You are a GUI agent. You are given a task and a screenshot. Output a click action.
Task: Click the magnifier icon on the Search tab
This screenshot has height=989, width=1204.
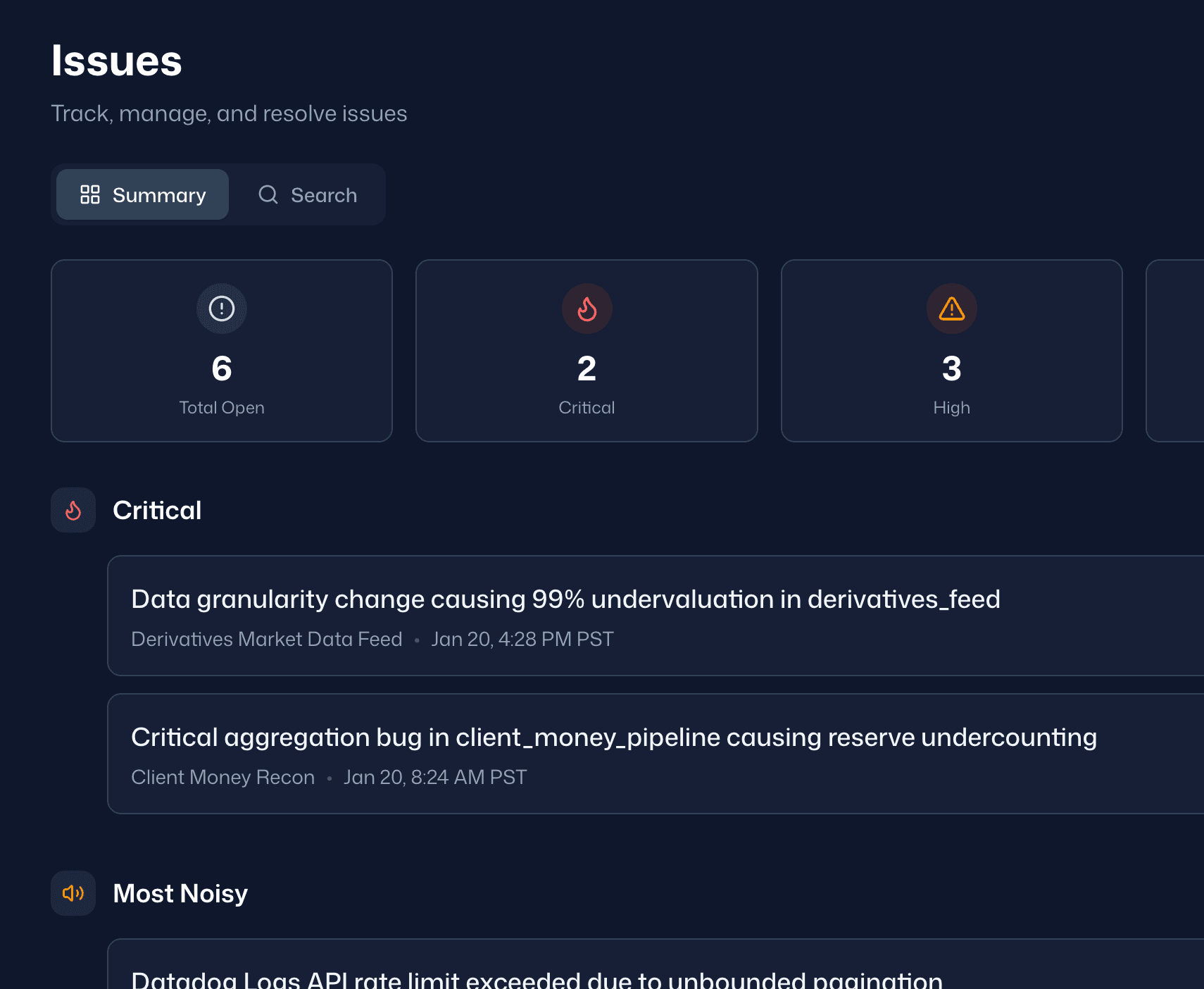[x=268, y=194]
